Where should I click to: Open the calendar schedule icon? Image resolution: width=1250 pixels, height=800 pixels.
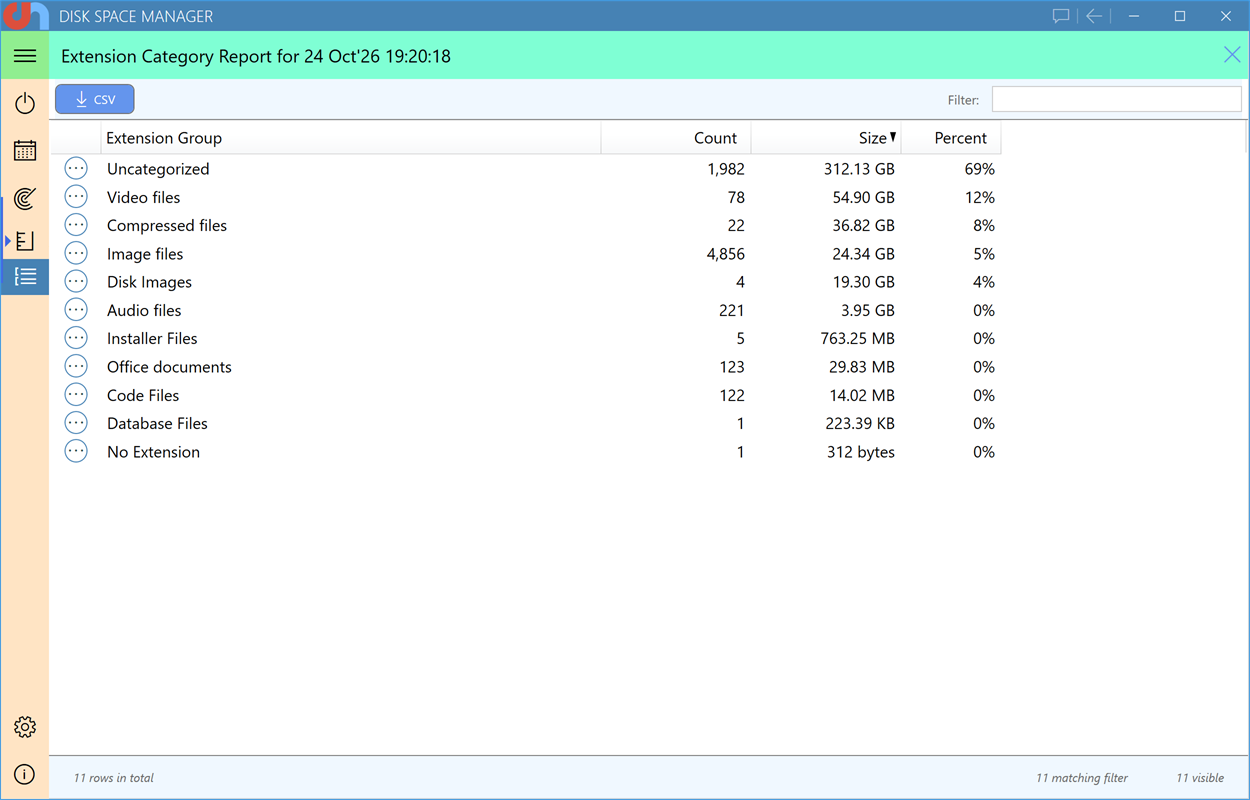tap(25, 151)
